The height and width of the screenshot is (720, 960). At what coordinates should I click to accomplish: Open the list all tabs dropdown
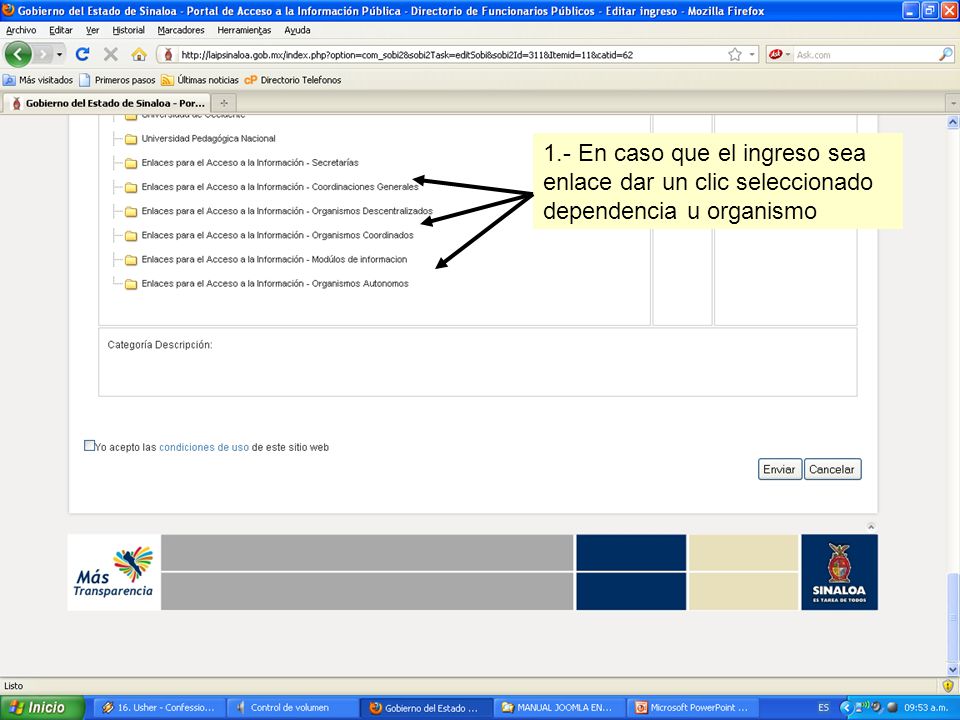coord(953,103)
